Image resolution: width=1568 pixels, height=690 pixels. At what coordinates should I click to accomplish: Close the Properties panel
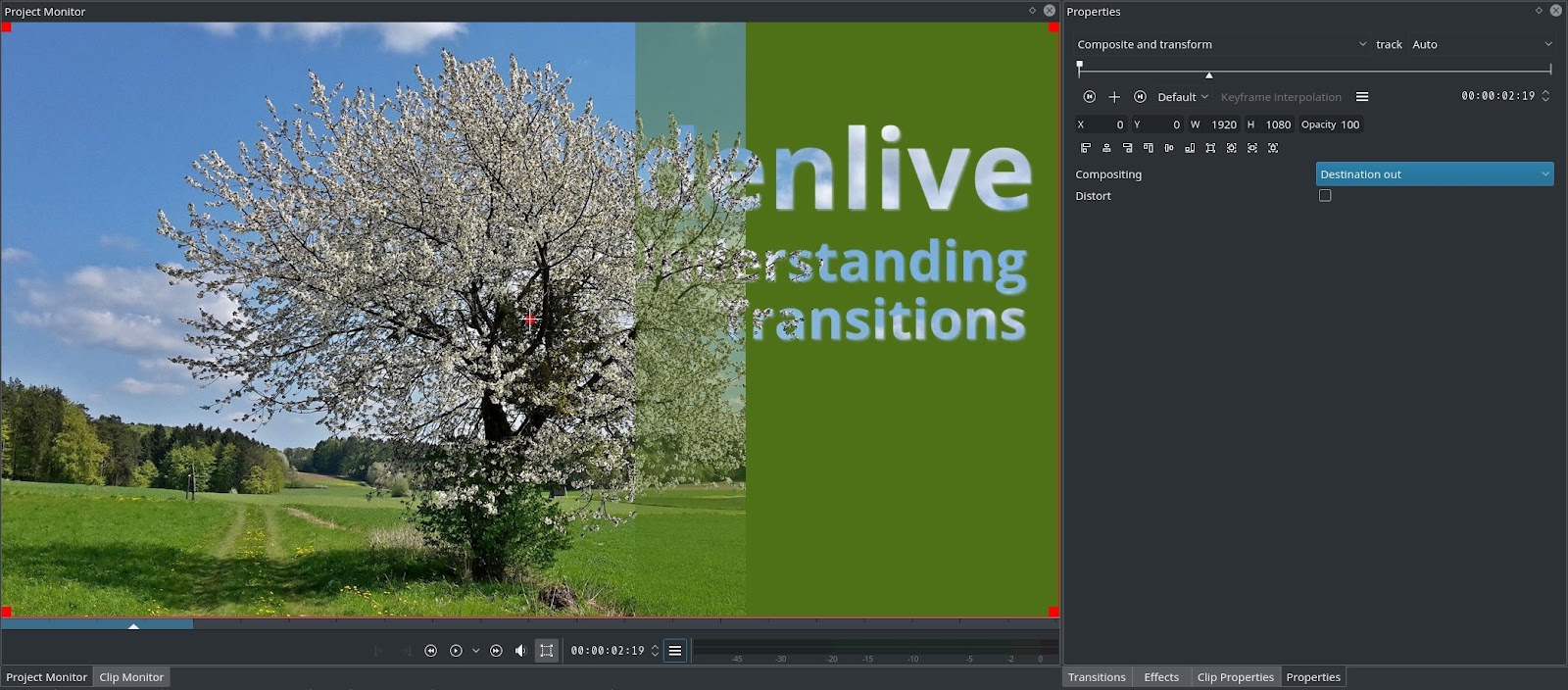click(1556, 11)
